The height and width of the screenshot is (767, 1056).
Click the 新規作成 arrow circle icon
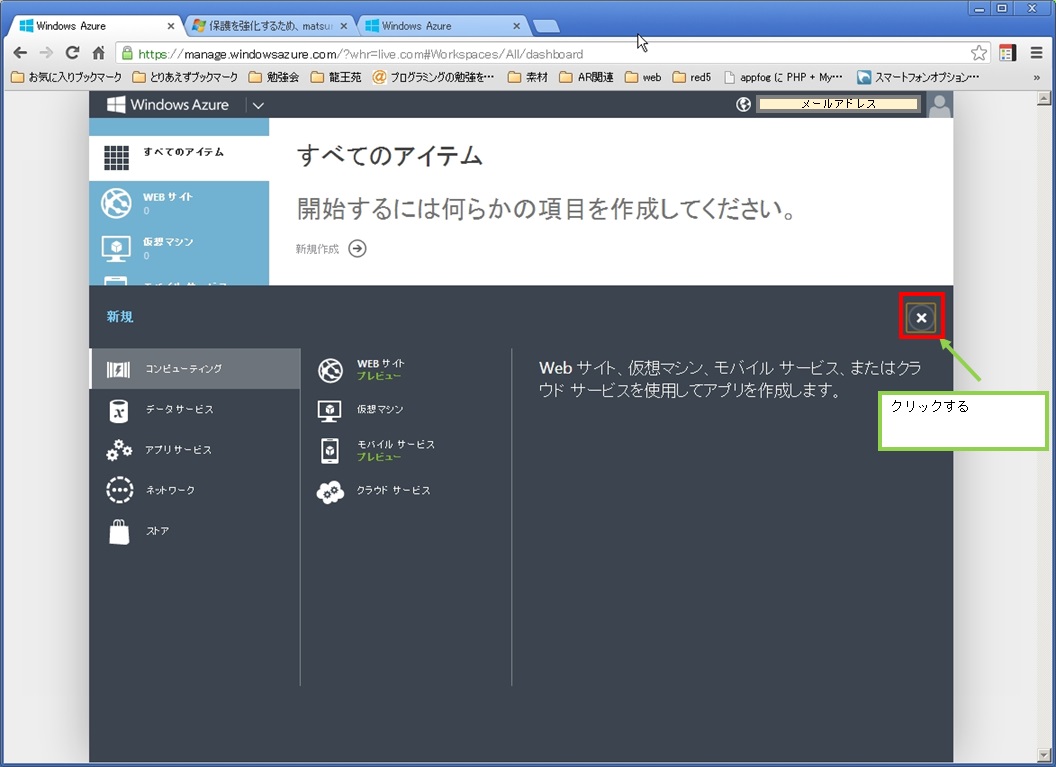pos(358,248)
